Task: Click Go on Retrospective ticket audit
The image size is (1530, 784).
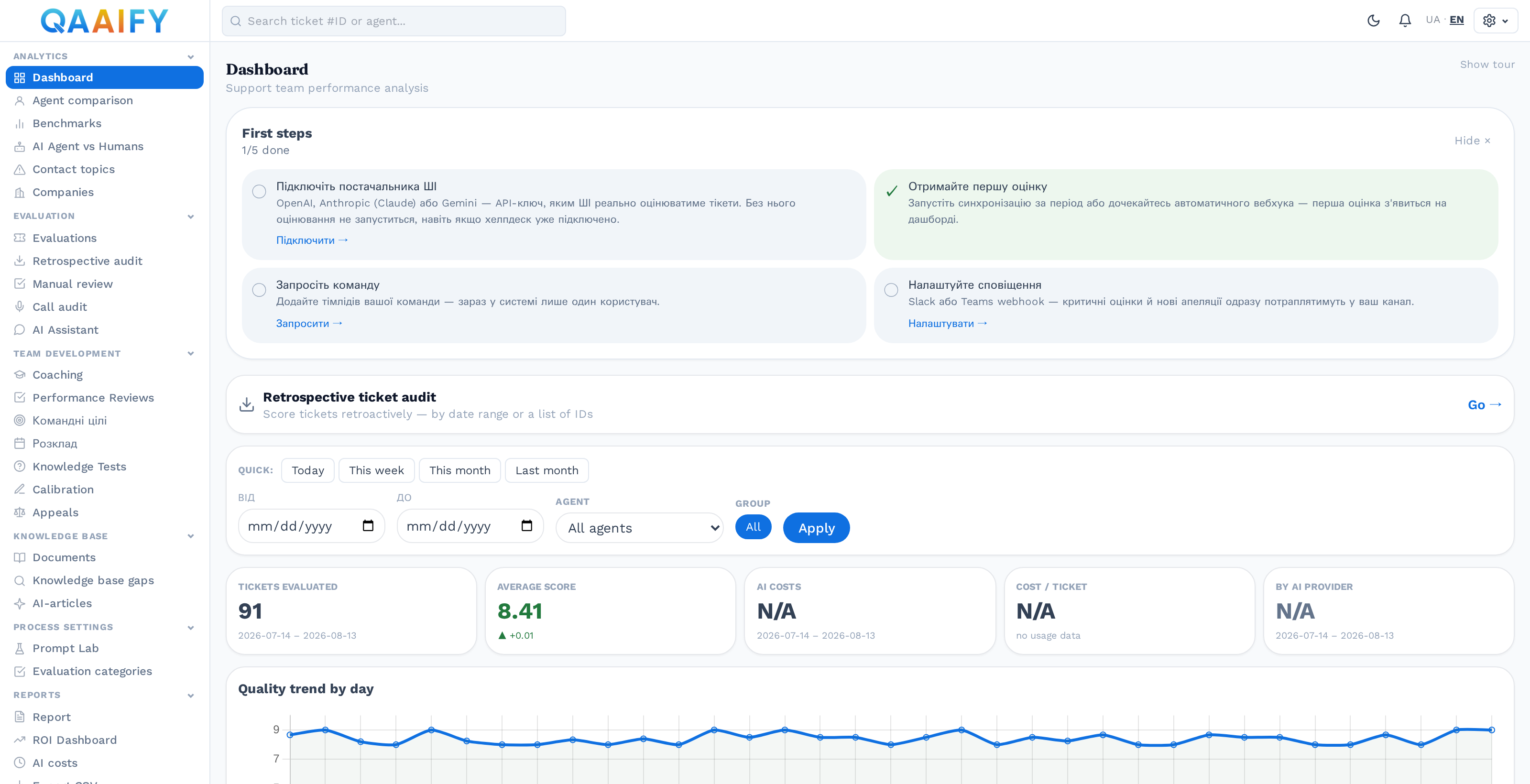Action: coord(1484,405)
